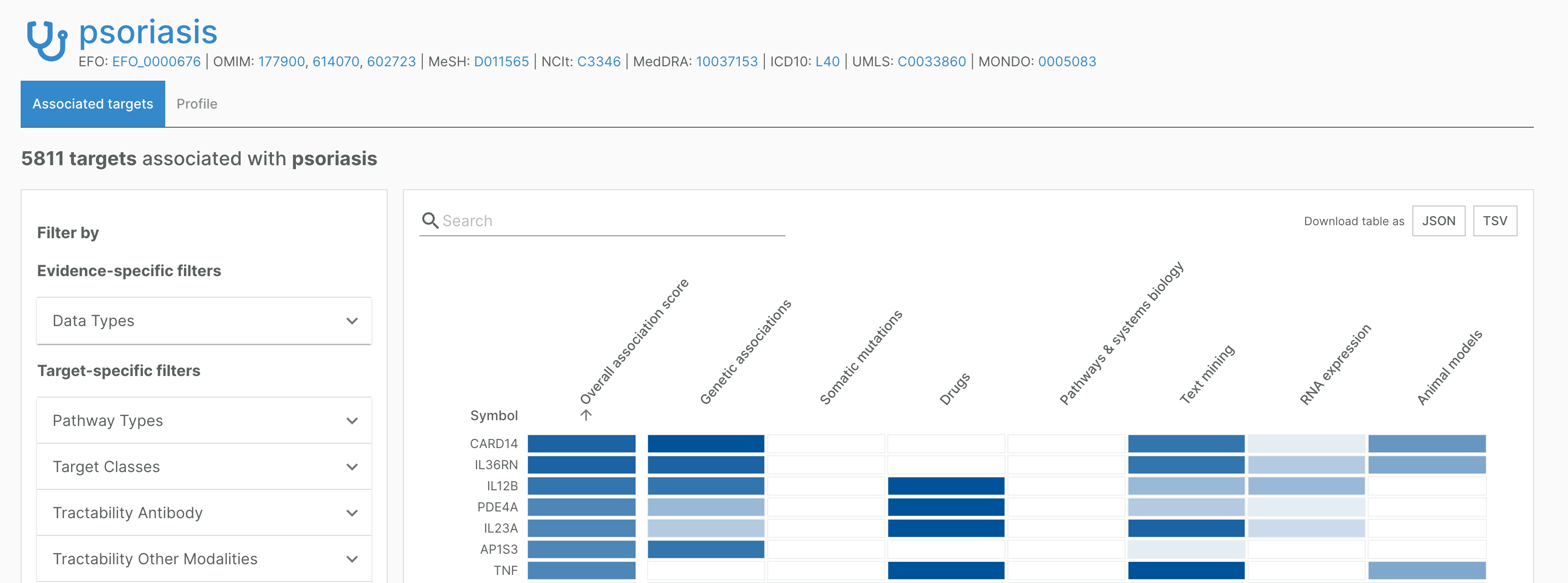Image resolution: width=1568 pixels, height=583 pixels.
Task: Click inside the Search targets field
Action: tap(609, 221)
